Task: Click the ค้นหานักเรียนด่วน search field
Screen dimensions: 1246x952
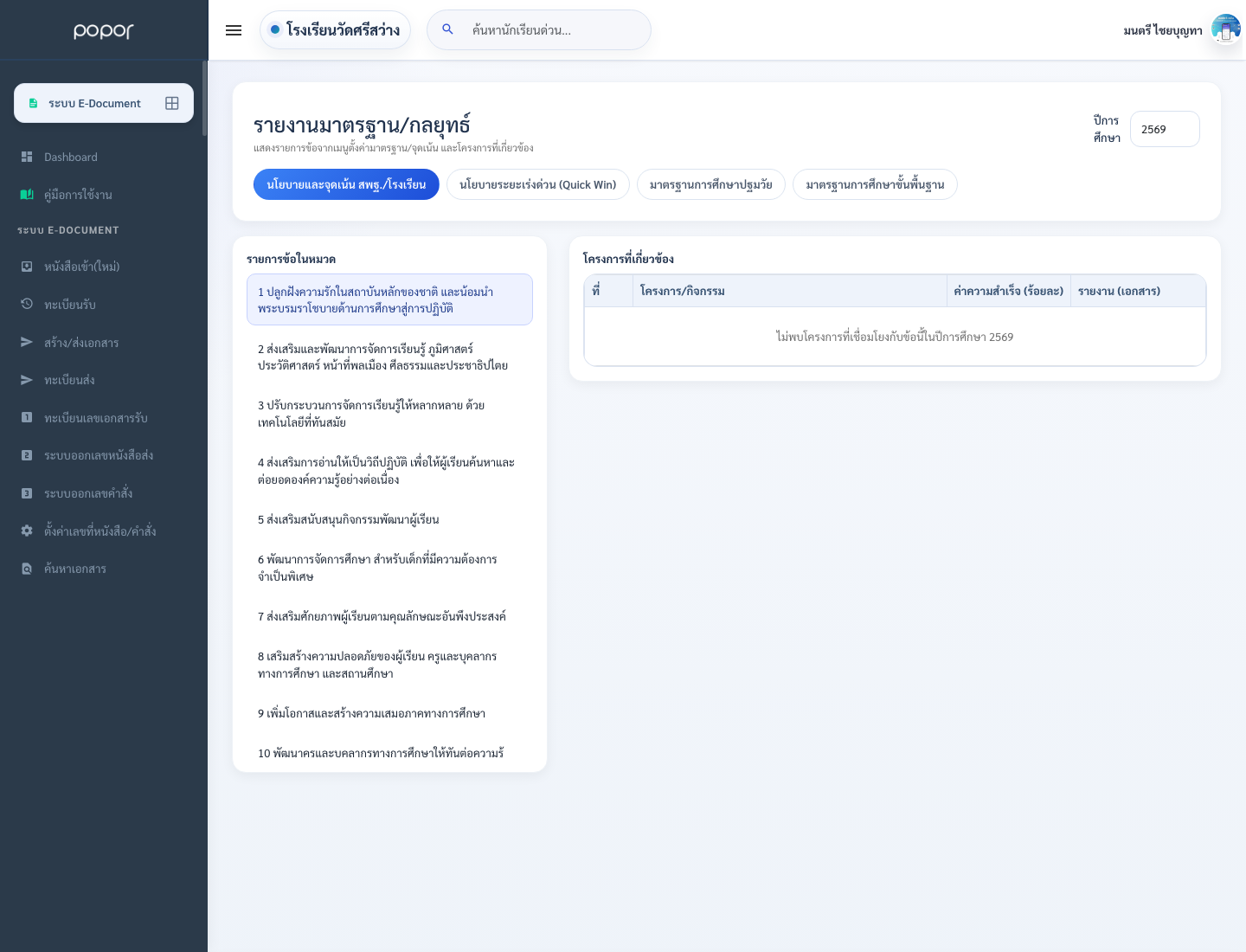Action: [x=539, y=29]
